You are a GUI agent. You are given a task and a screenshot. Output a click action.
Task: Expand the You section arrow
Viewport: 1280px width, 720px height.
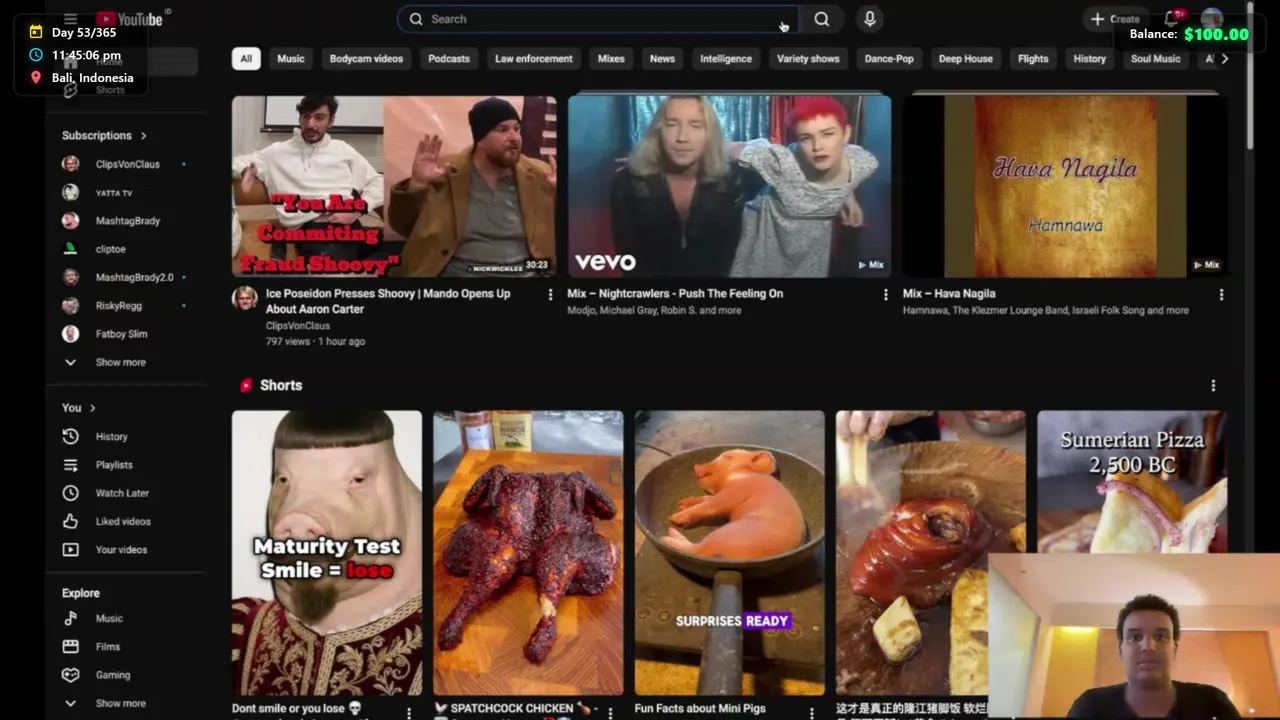point(92,408)
